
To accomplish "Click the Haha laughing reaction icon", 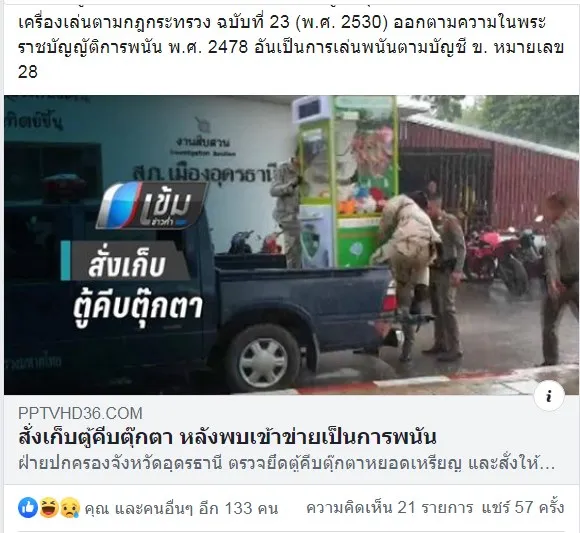I will [x=49, y=507].
